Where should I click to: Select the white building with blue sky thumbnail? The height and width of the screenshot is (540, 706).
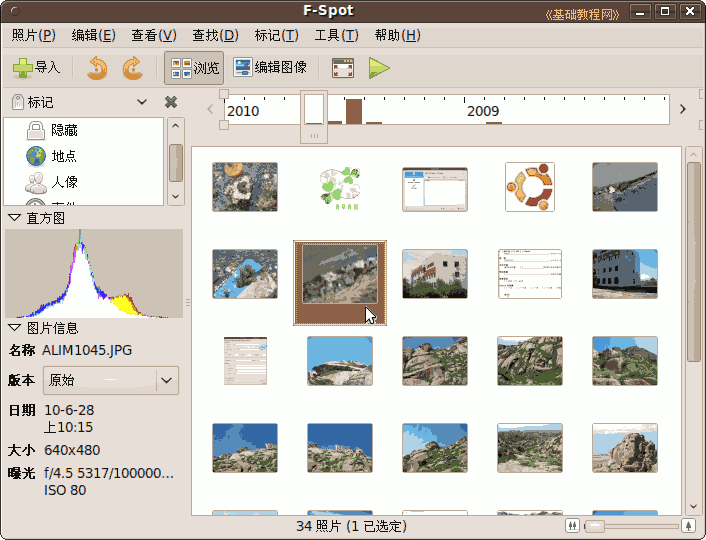(434, 274)
